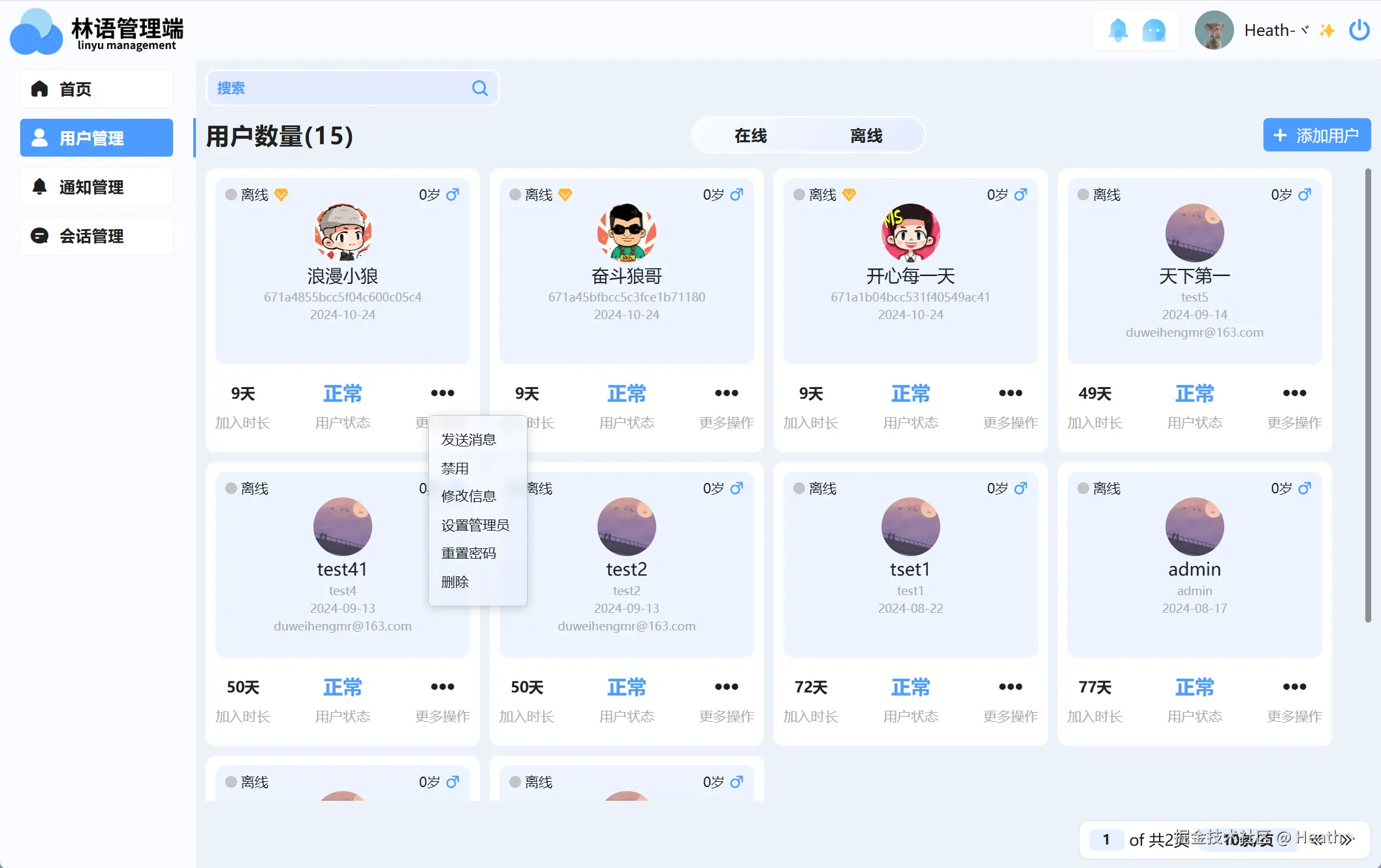Click the 添加用户 button
This screenshot has height=868, width=1381.
1316,135
